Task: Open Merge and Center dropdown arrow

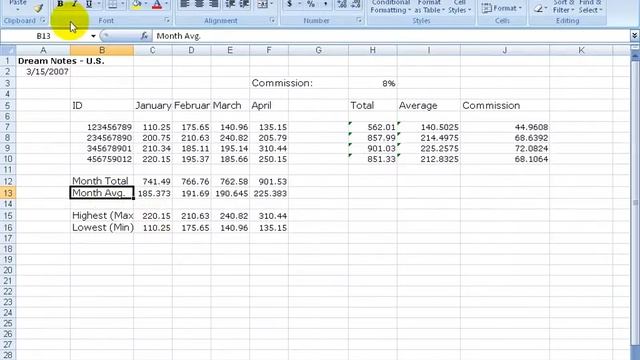Action: point(272,4)
